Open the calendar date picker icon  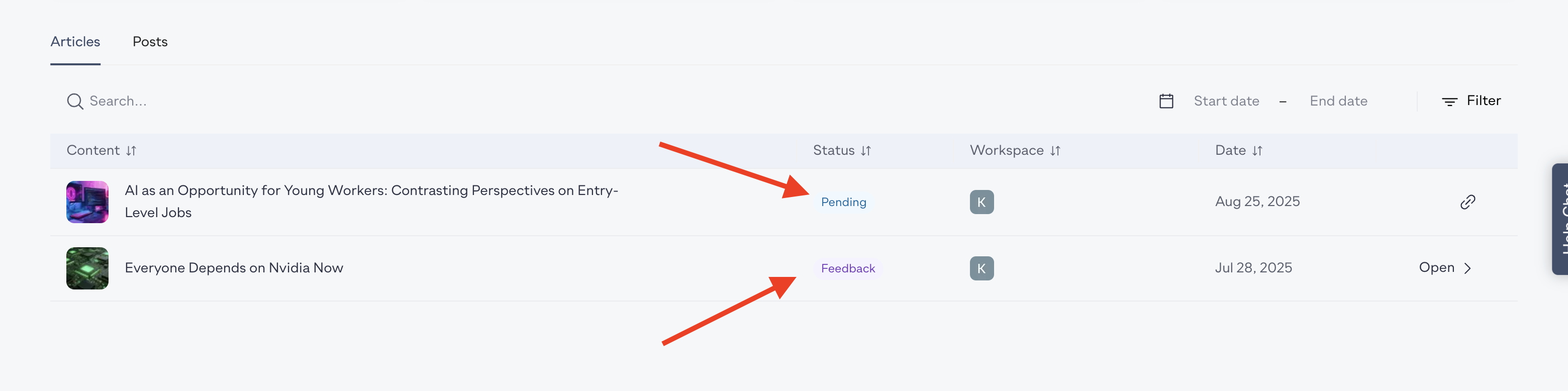[x=1165, y=101]
